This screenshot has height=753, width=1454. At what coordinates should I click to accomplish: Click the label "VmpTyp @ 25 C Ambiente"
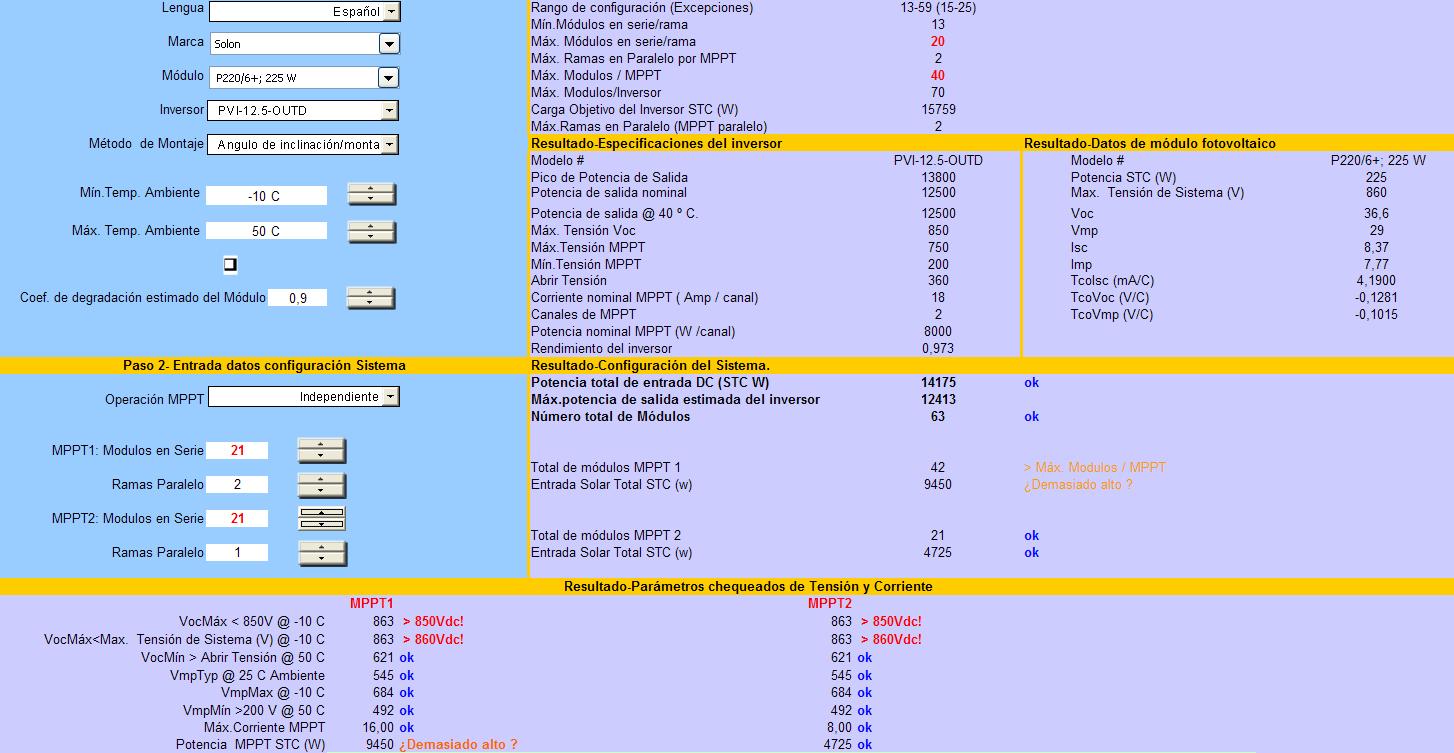coord(247,676)
